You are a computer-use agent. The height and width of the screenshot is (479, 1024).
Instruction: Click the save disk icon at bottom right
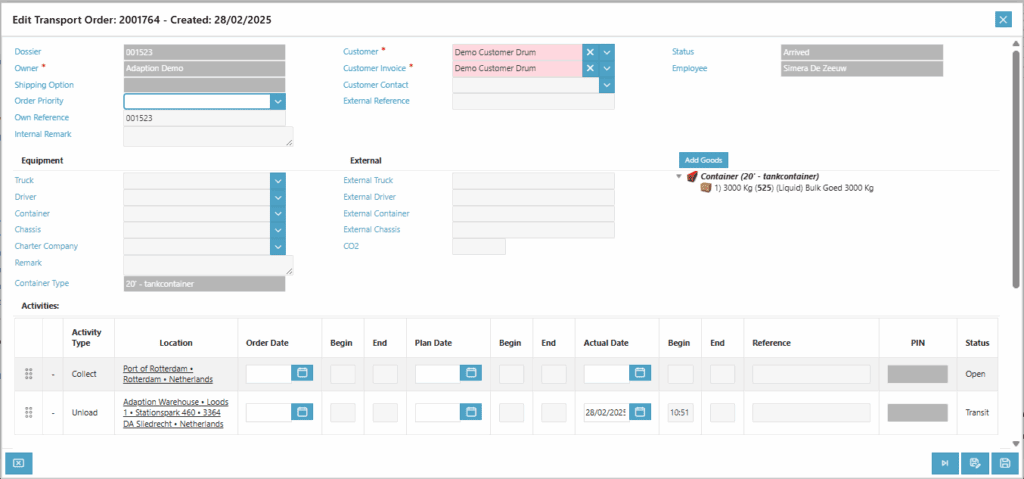(1002, 463)
